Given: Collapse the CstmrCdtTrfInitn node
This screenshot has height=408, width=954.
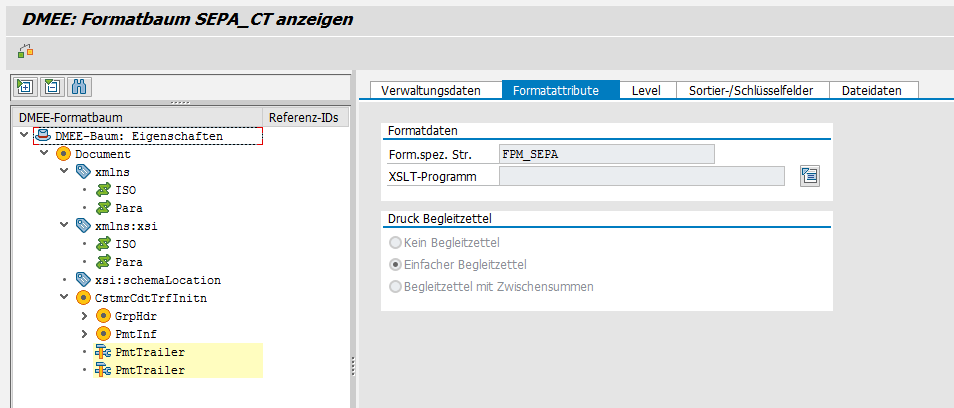Looking at the screenshot, I should tap(64, 298).
